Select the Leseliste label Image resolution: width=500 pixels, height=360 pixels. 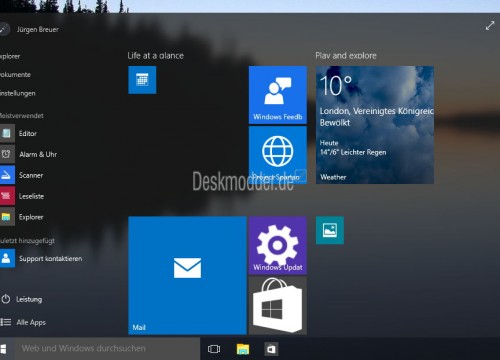(31, 196)
